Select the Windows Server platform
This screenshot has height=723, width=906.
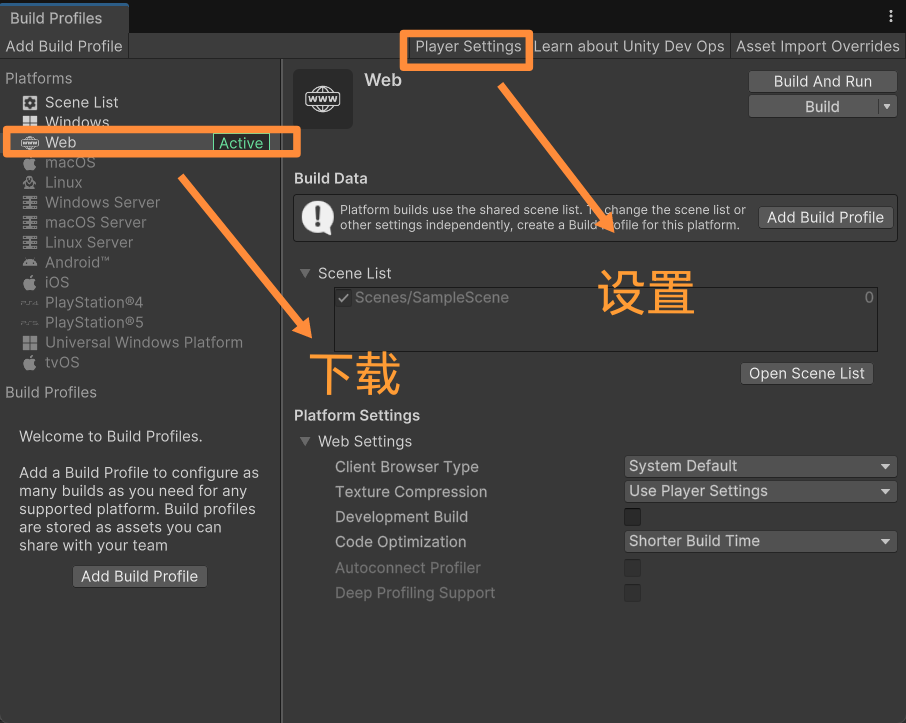(141, 203)
